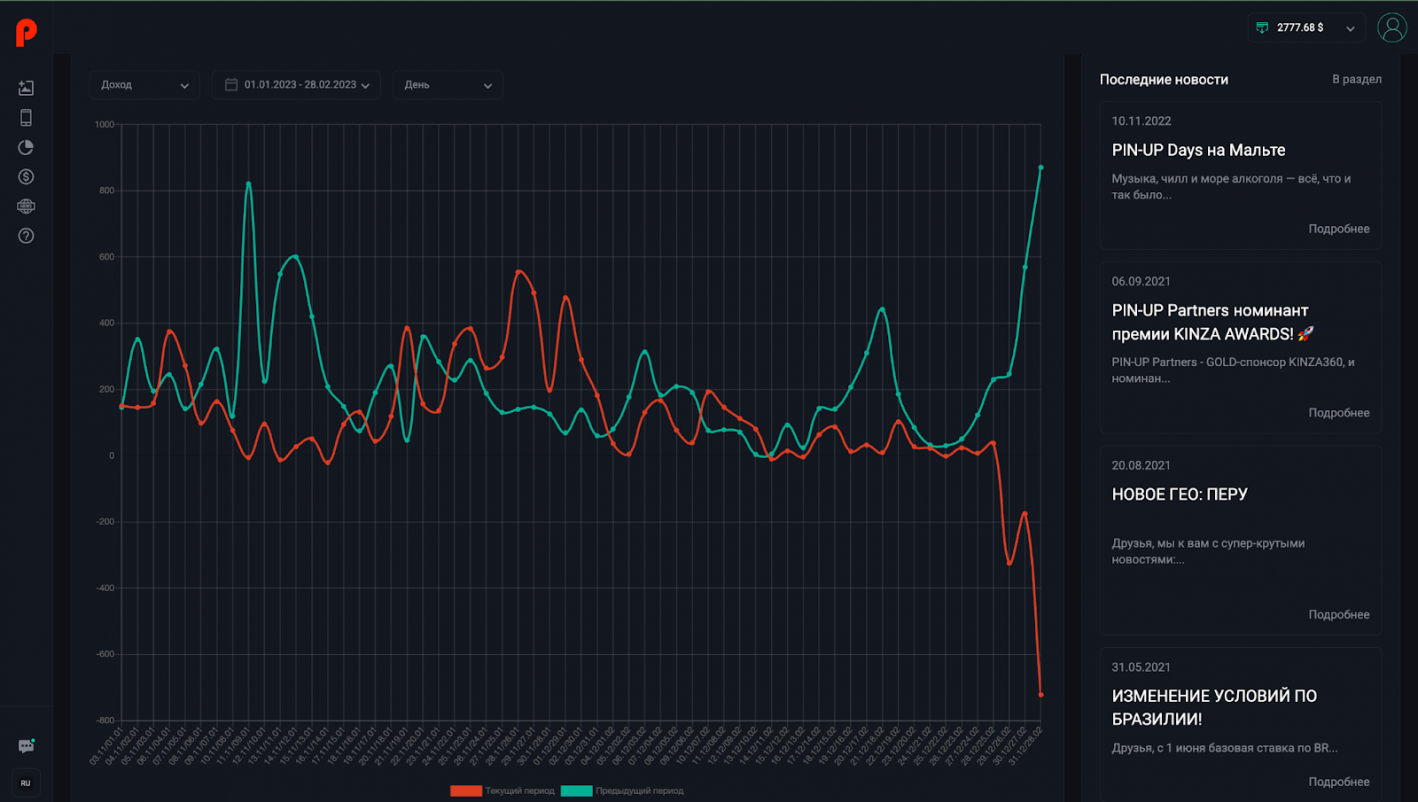Open the promo materials sidebar icon

pos(26,88)
